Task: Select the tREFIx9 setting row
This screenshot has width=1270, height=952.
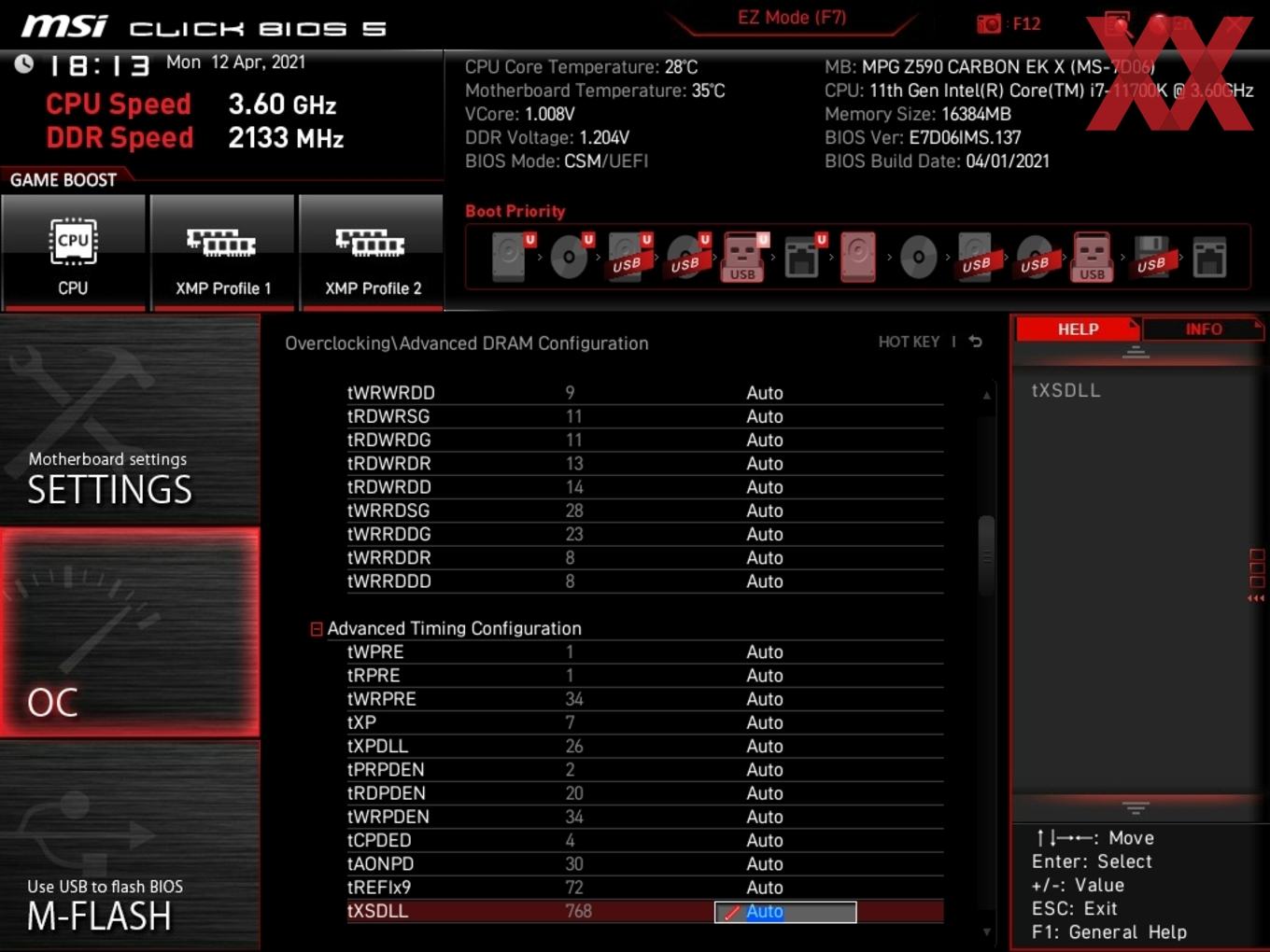Action: 644,888
